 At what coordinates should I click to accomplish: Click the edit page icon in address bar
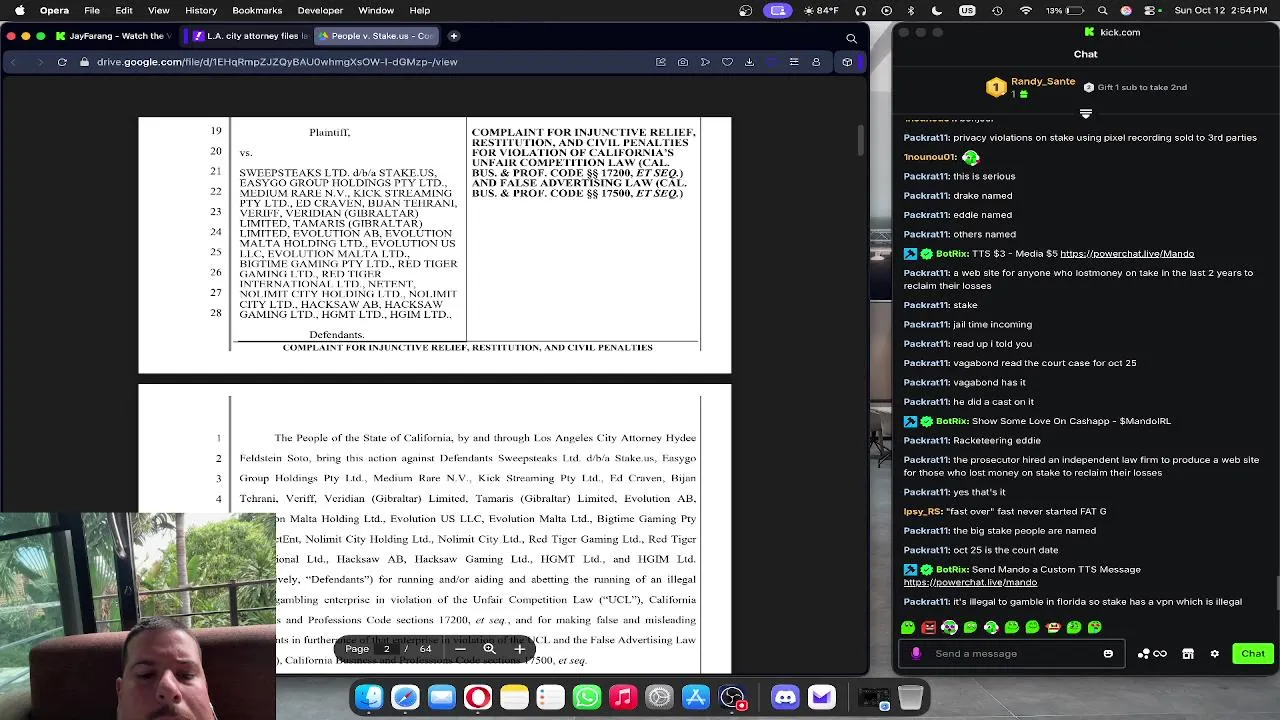(x=661, y=62)
